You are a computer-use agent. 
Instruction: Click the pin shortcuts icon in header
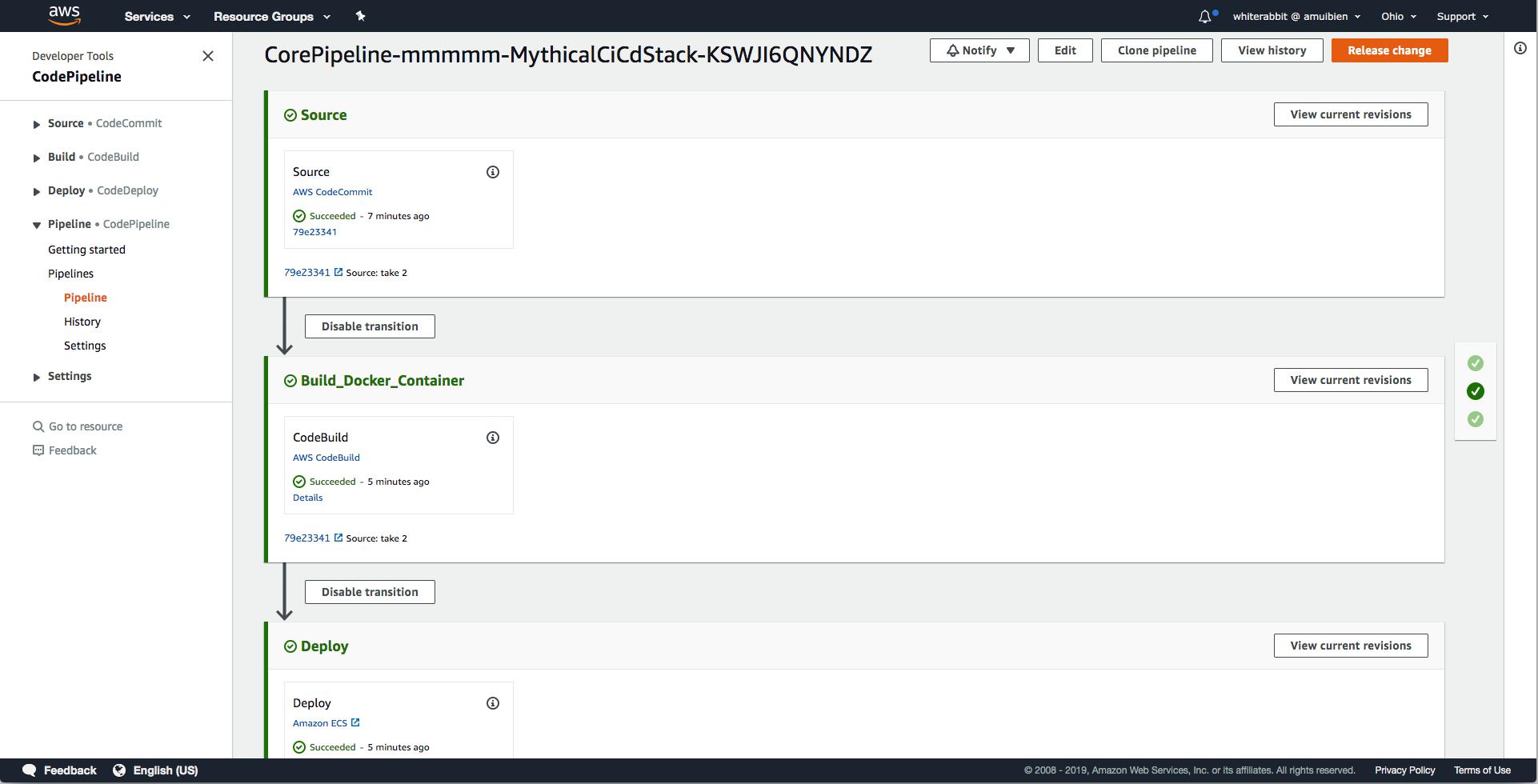coord(360,16)
